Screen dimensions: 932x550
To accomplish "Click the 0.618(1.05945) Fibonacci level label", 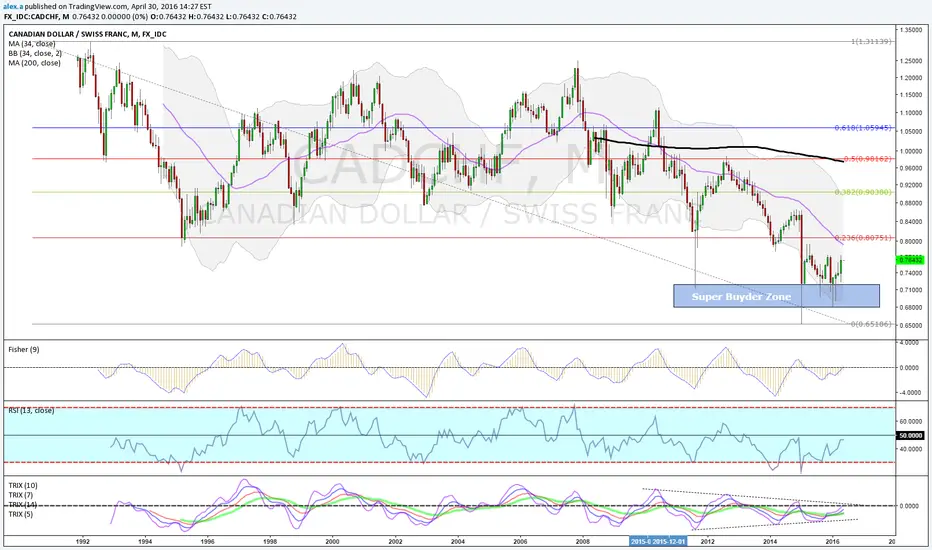I will pyautogui.click(x=862, y=128).
